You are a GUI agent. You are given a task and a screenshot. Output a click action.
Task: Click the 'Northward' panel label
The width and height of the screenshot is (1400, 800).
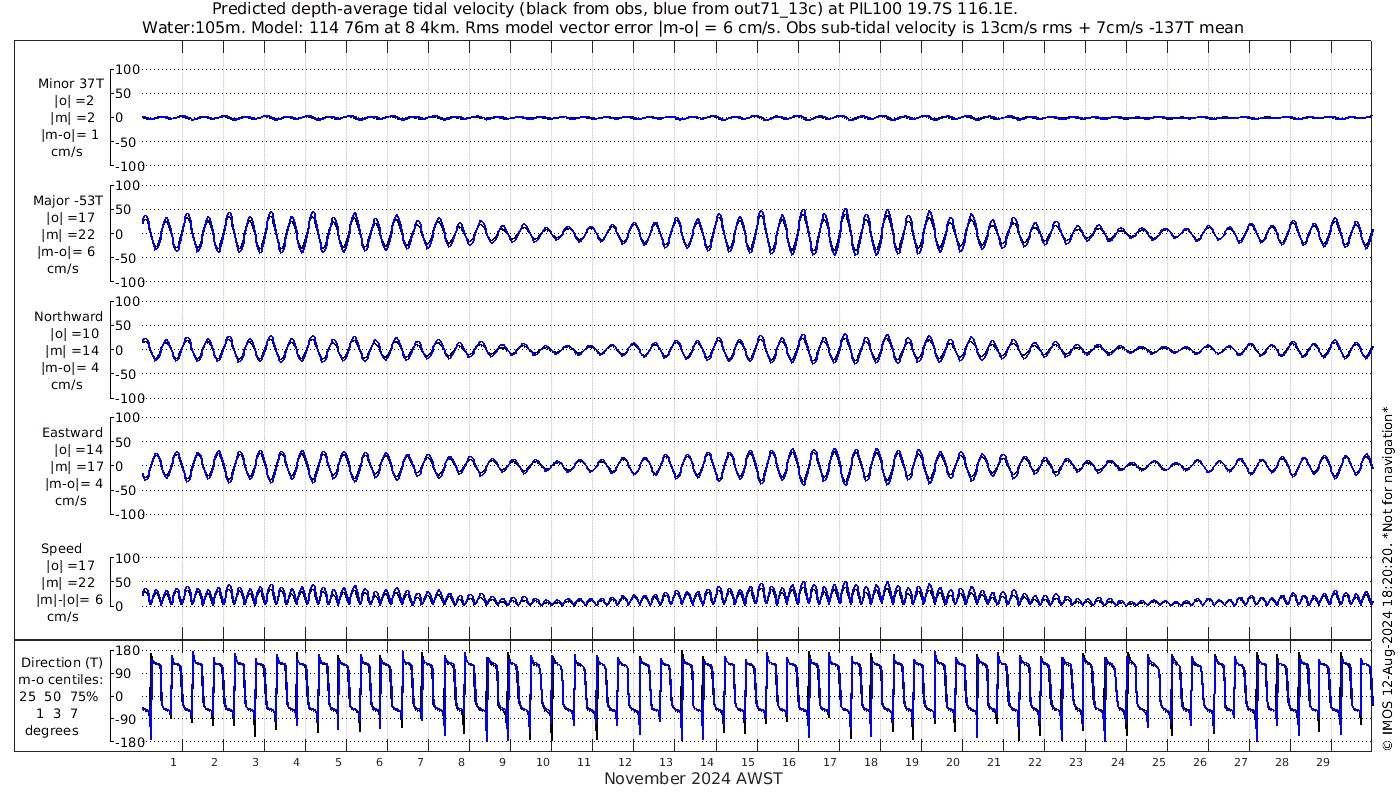click(68, 317)
